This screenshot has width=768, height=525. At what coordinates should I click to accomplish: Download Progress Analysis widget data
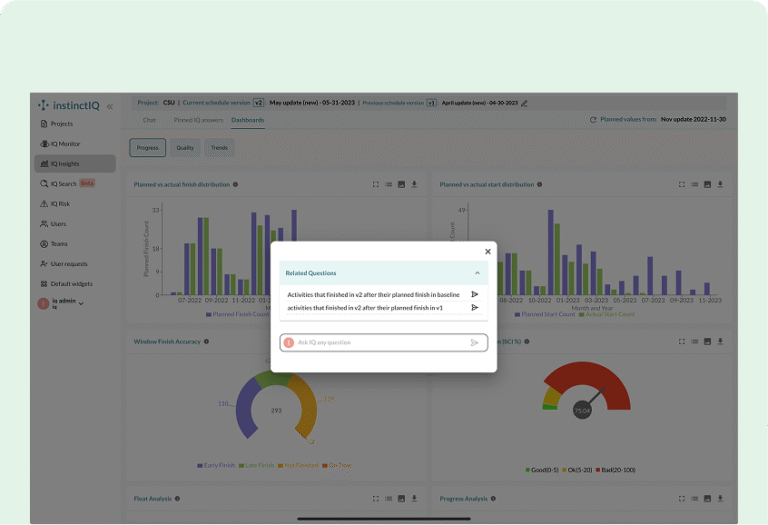(x=720, y=499)
